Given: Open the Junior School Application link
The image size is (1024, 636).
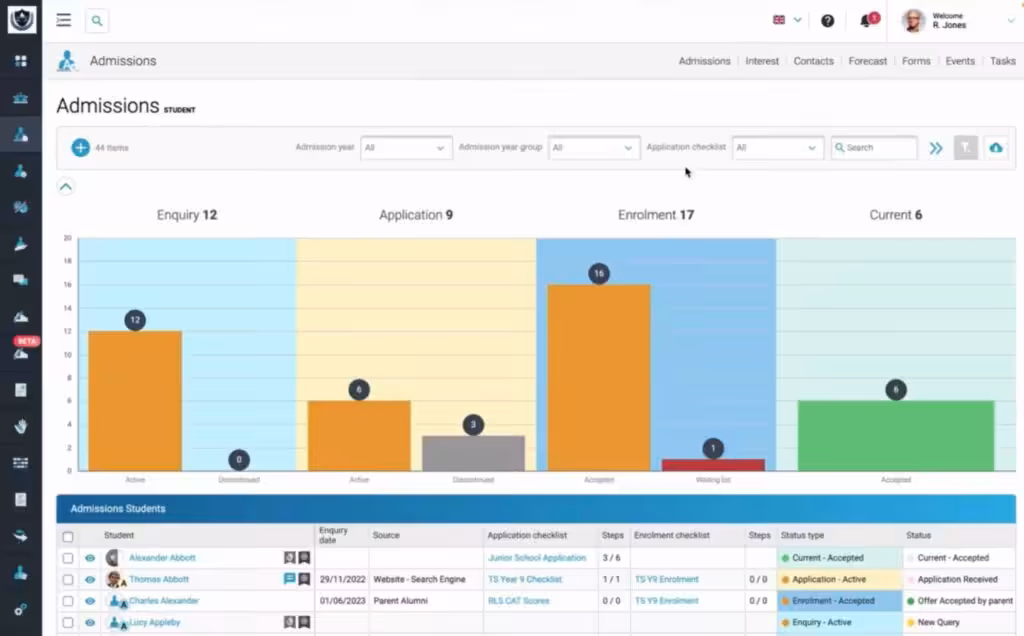Looking at the screenshot, I should (x=536, y=558).
